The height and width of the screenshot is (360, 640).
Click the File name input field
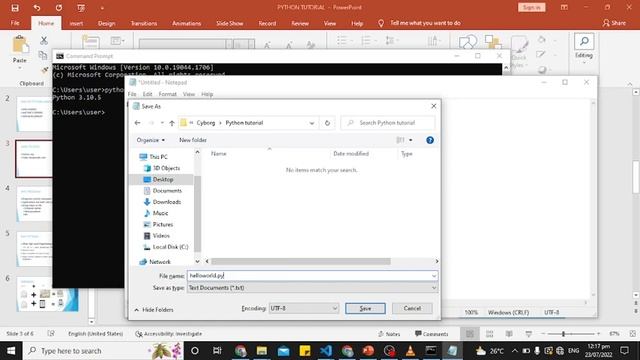coord(312,276)
